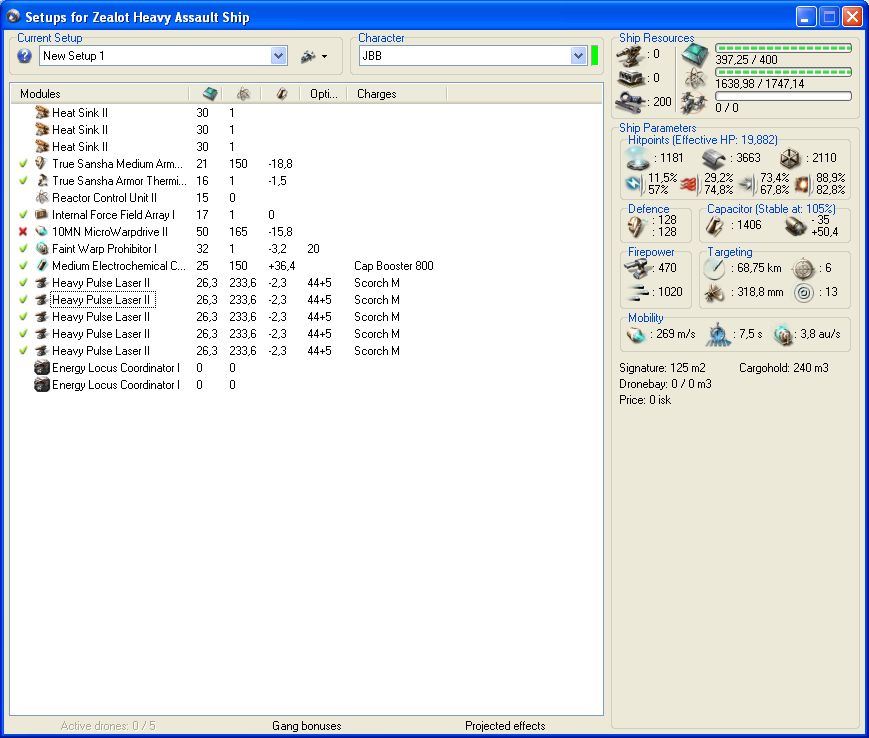
Task: Click the explosive resistance icon
Action: pos(803,183)
